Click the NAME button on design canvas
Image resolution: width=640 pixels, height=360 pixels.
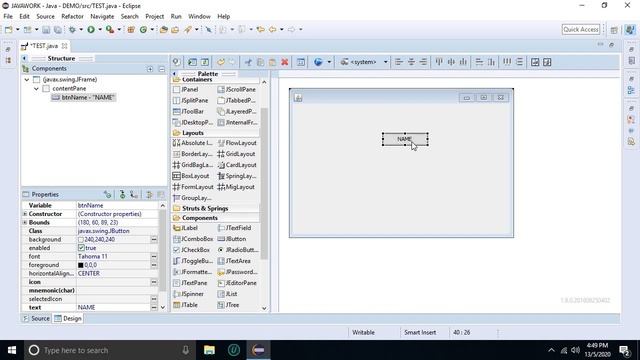click(405, 139)
